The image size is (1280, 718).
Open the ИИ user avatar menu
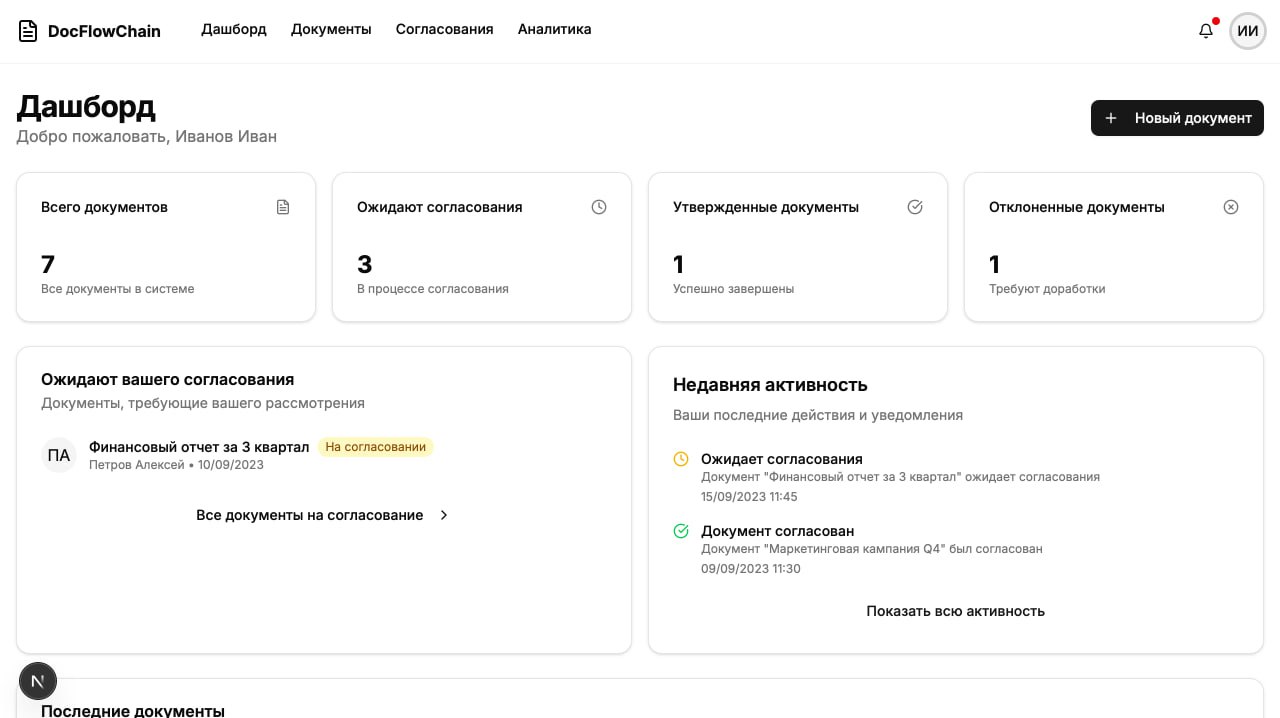click(x=1247, y=31)
